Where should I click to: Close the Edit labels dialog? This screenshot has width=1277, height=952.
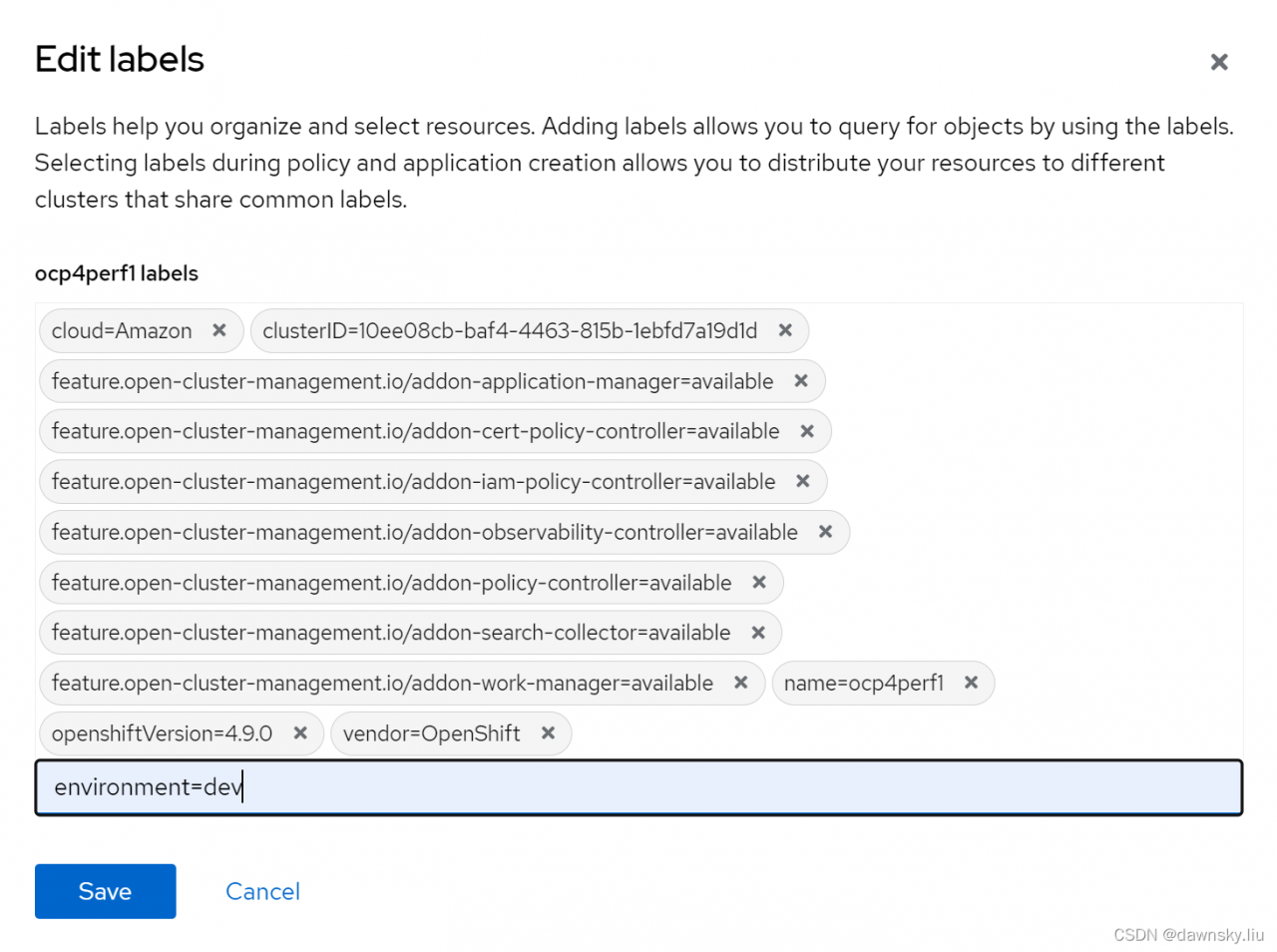click(x=1219, y=62)
